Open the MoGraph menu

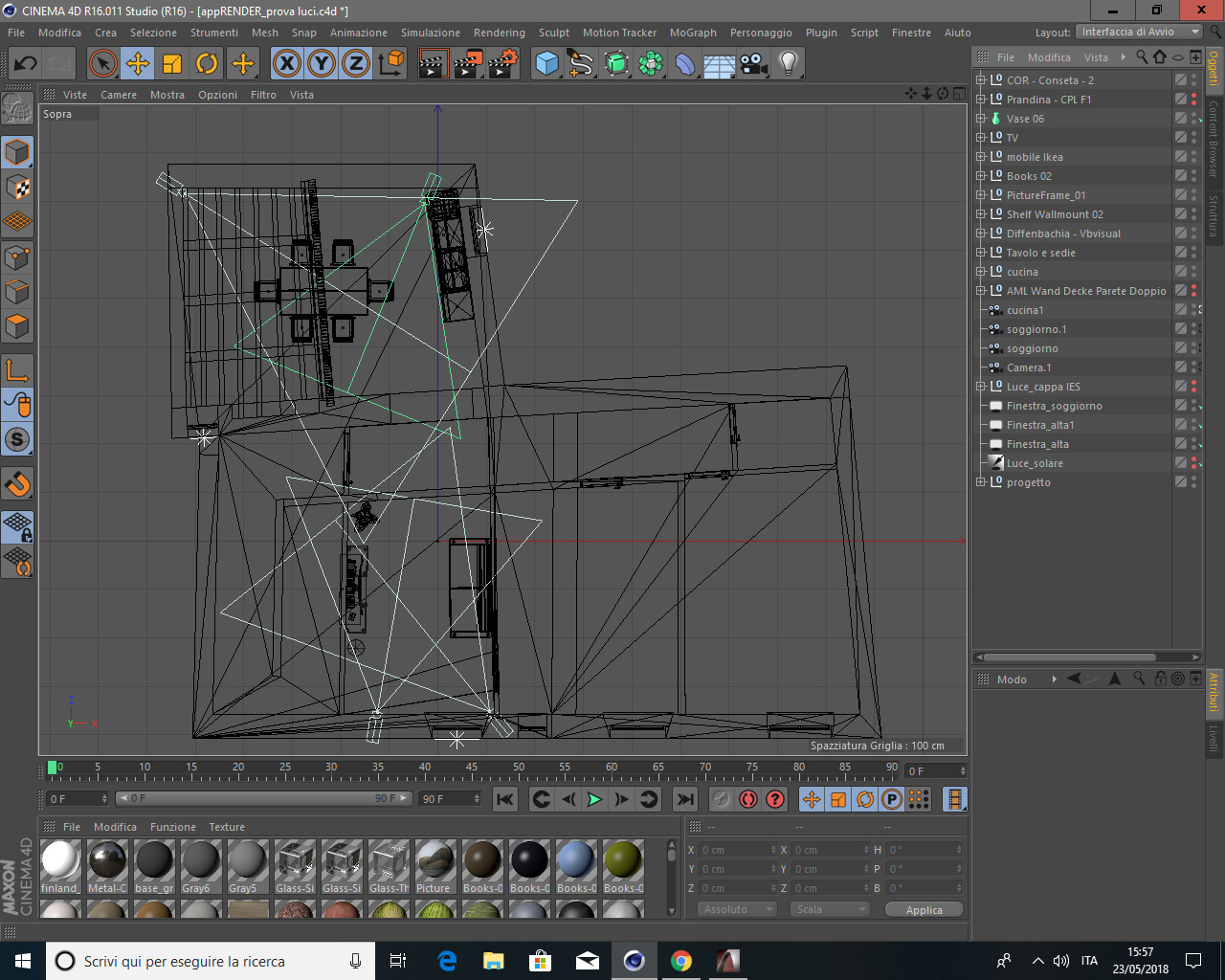[x=692, y=33]
